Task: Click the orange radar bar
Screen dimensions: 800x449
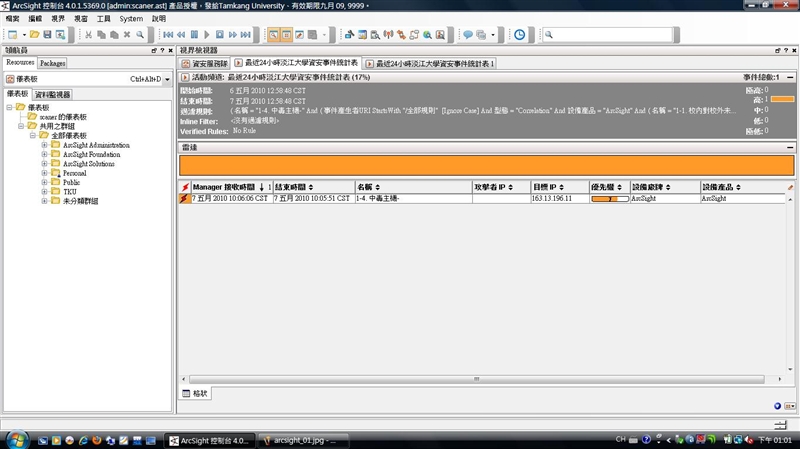Action: click(x=486, y=165)
